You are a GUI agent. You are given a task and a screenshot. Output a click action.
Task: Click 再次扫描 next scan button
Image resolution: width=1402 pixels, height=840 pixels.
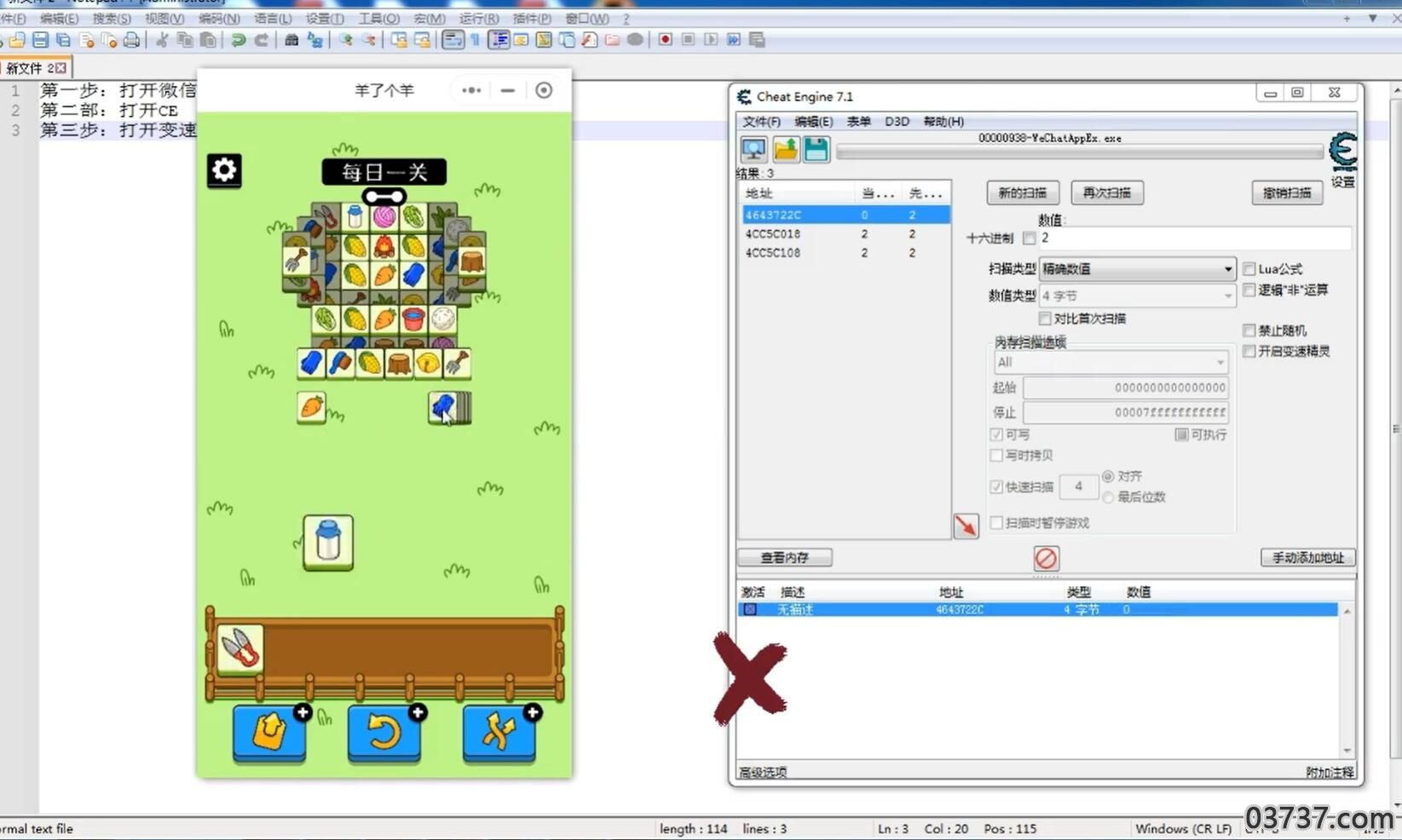1106,193
